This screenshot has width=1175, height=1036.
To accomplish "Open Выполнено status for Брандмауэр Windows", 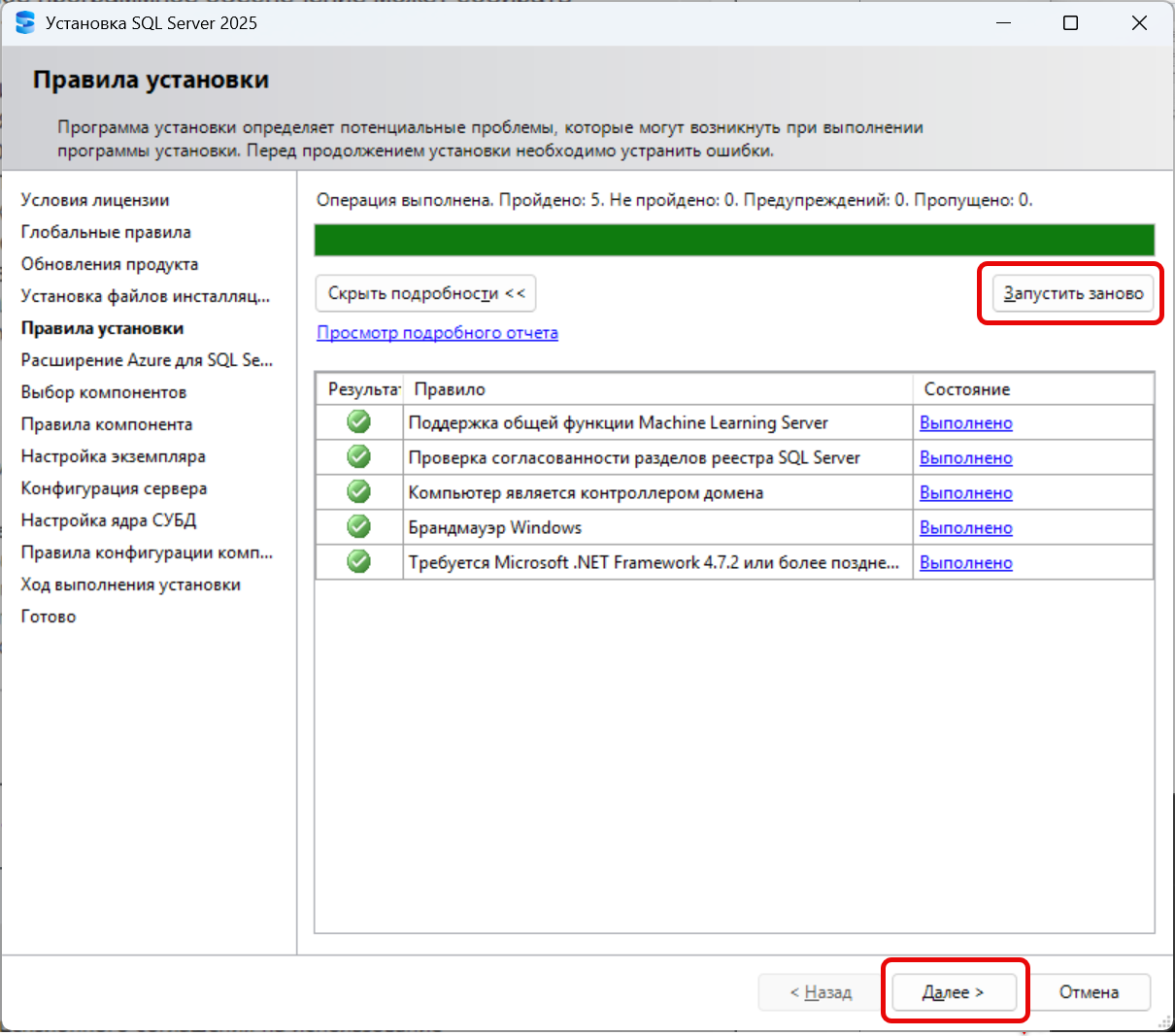I will pyautogui.click(x=966, y=527).
